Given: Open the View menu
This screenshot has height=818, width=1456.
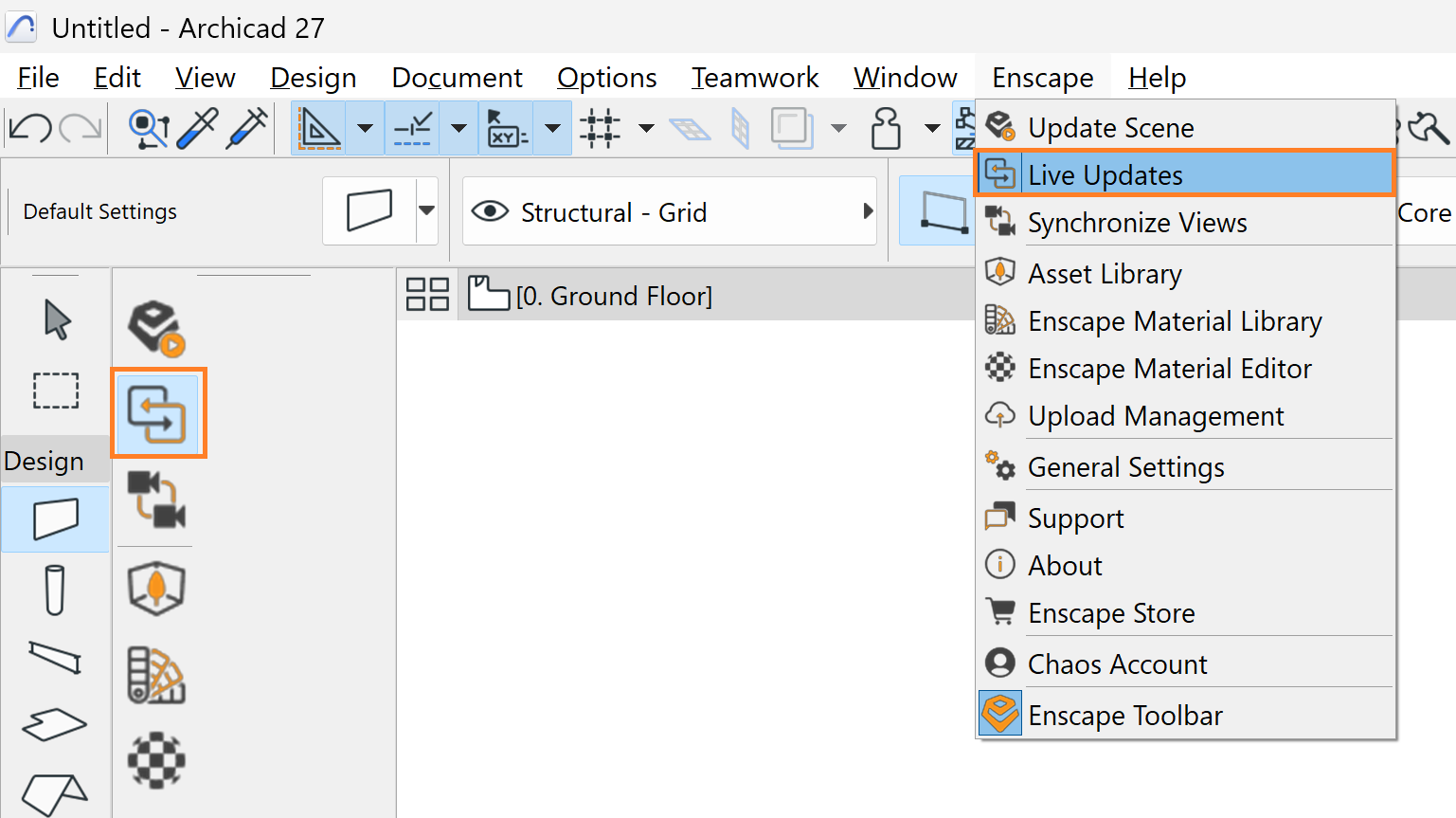Looking at the screenshot, I should click(x=205, y=78).
